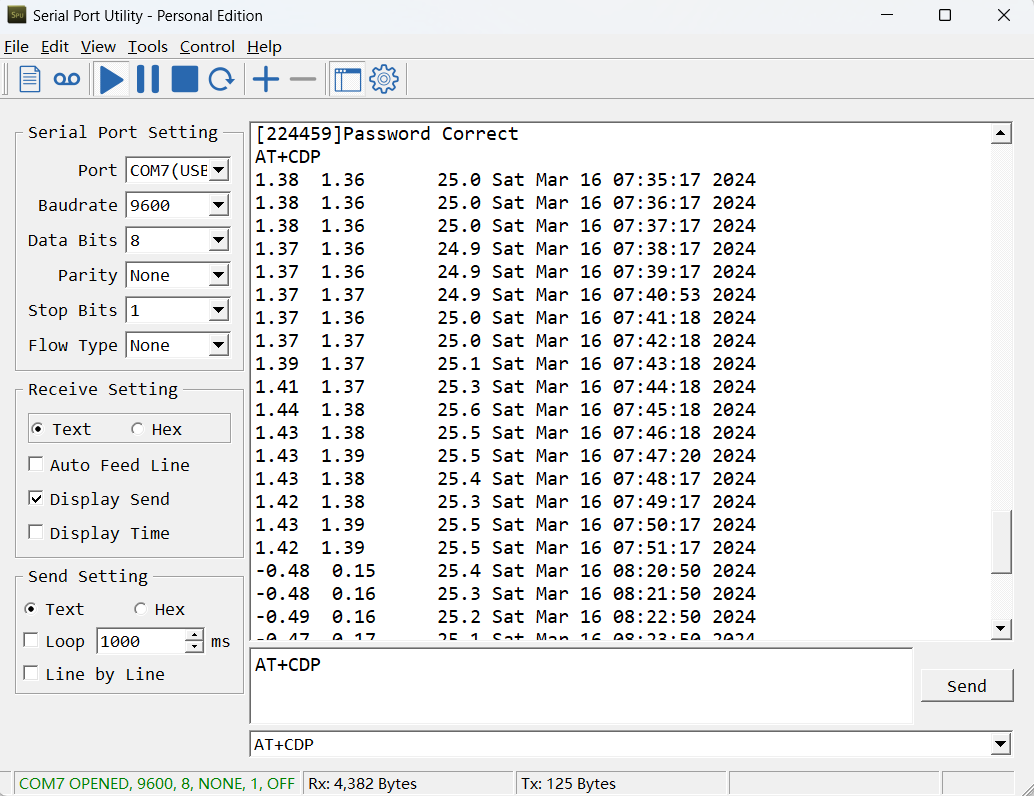Image resolution: width=1034 pixels, height=796 pixels.
Task: Click the plus icon in toolbar
Action: coord(266,79)
